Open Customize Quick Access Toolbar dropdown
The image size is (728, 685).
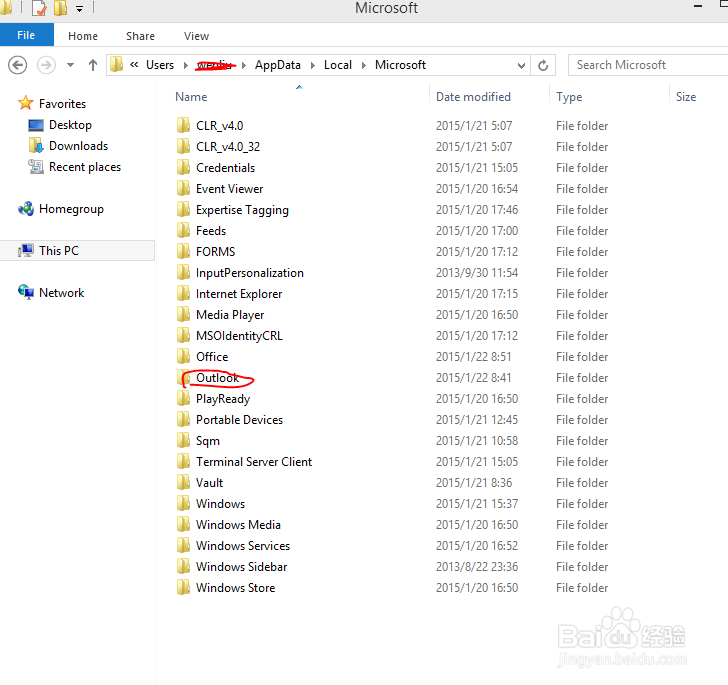point(79,8)
